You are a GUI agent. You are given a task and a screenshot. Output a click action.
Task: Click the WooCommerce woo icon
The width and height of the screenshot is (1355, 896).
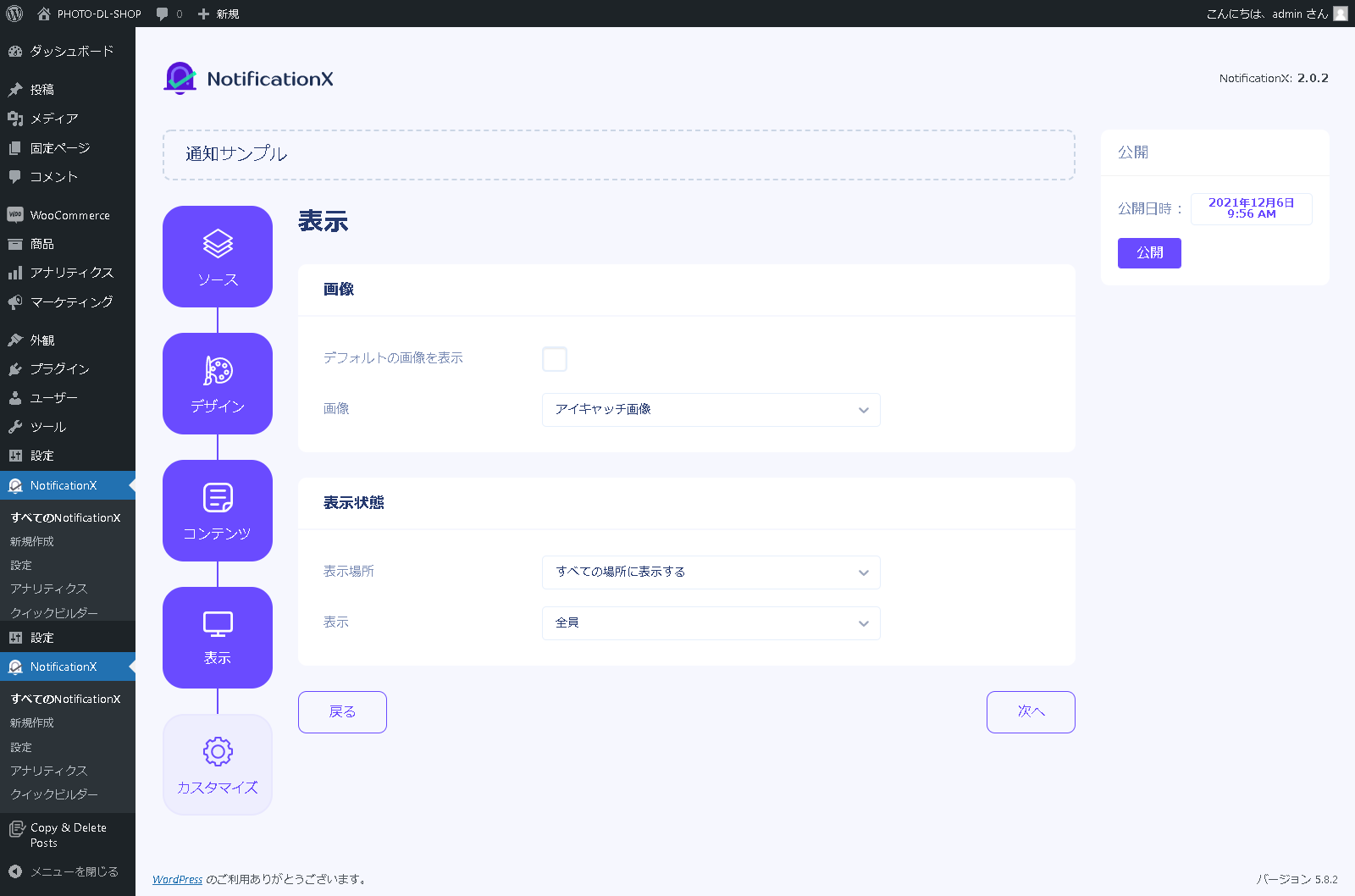pos(15,214)
